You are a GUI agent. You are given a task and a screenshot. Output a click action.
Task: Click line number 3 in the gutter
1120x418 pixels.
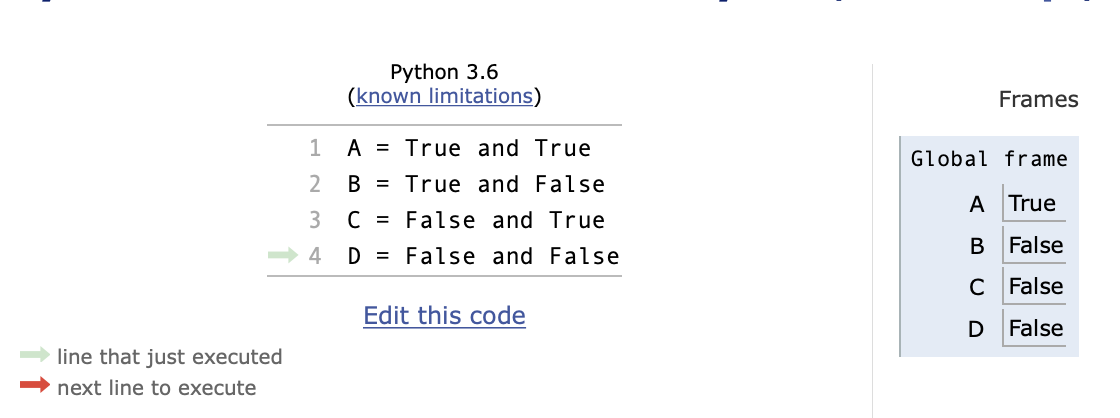point(315,220)
